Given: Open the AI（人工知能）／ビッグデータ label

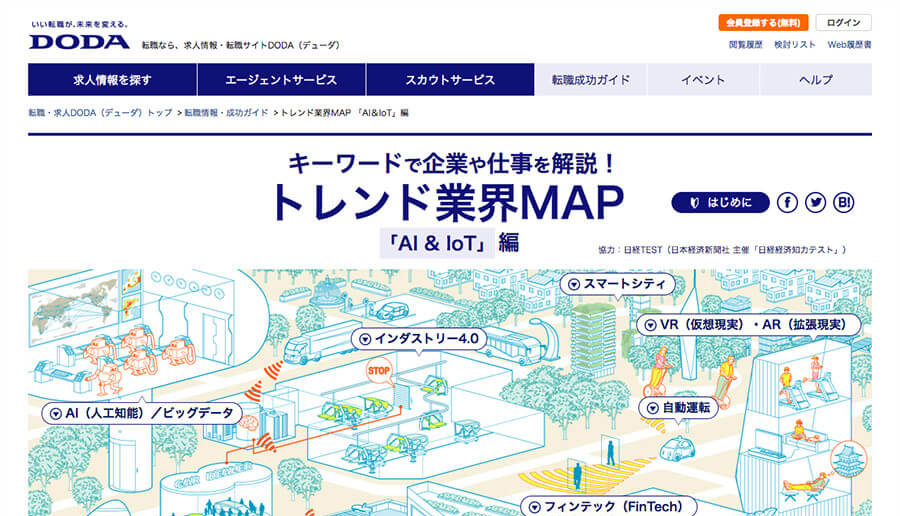Looking at the screenshot, I should pyautogui.click(x=139, y=412).
